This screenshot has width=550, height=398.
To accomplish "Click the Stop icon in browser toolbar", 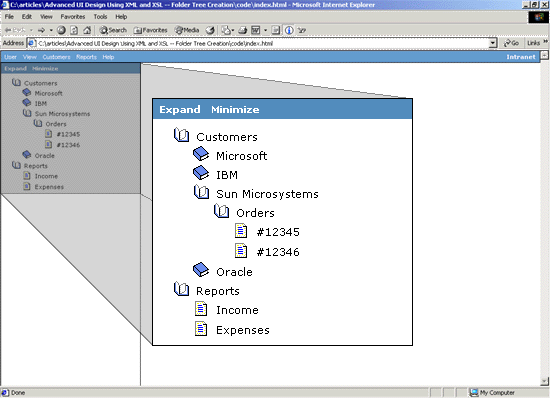I will pos(61,30).
